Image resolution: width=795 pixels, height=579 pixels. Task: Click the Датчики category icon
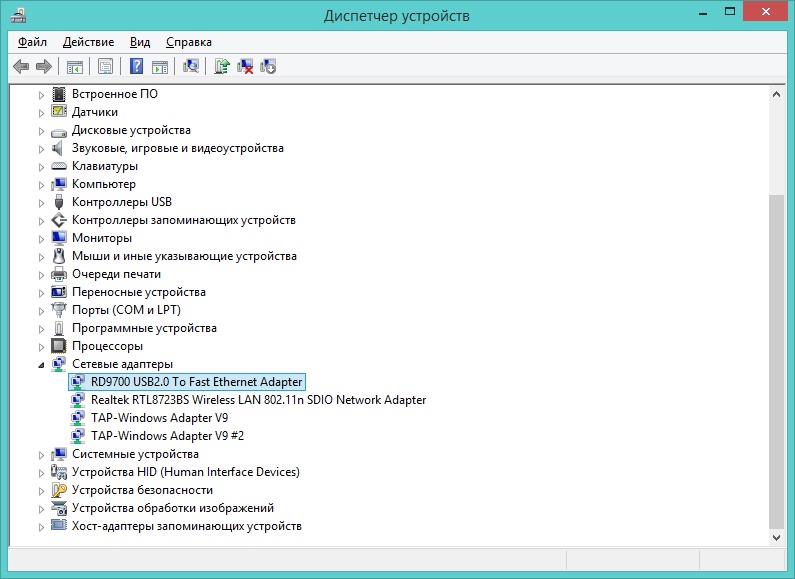tap(59, 112)
